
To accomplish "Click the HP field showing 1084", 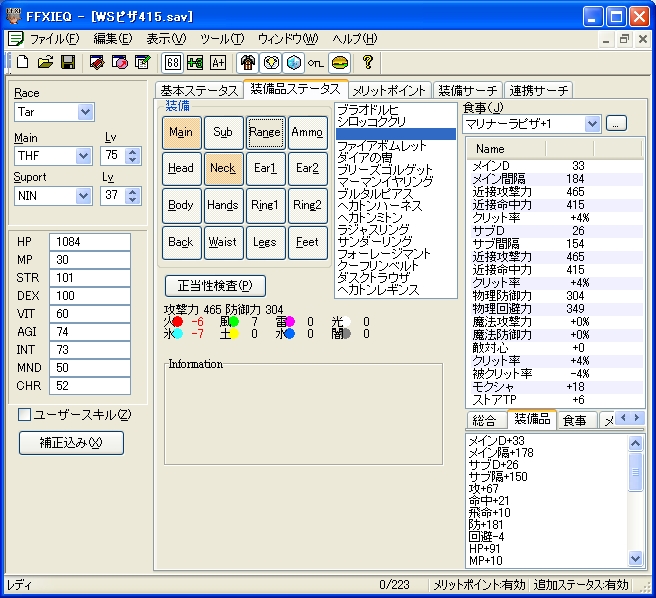I will point(90,242).
